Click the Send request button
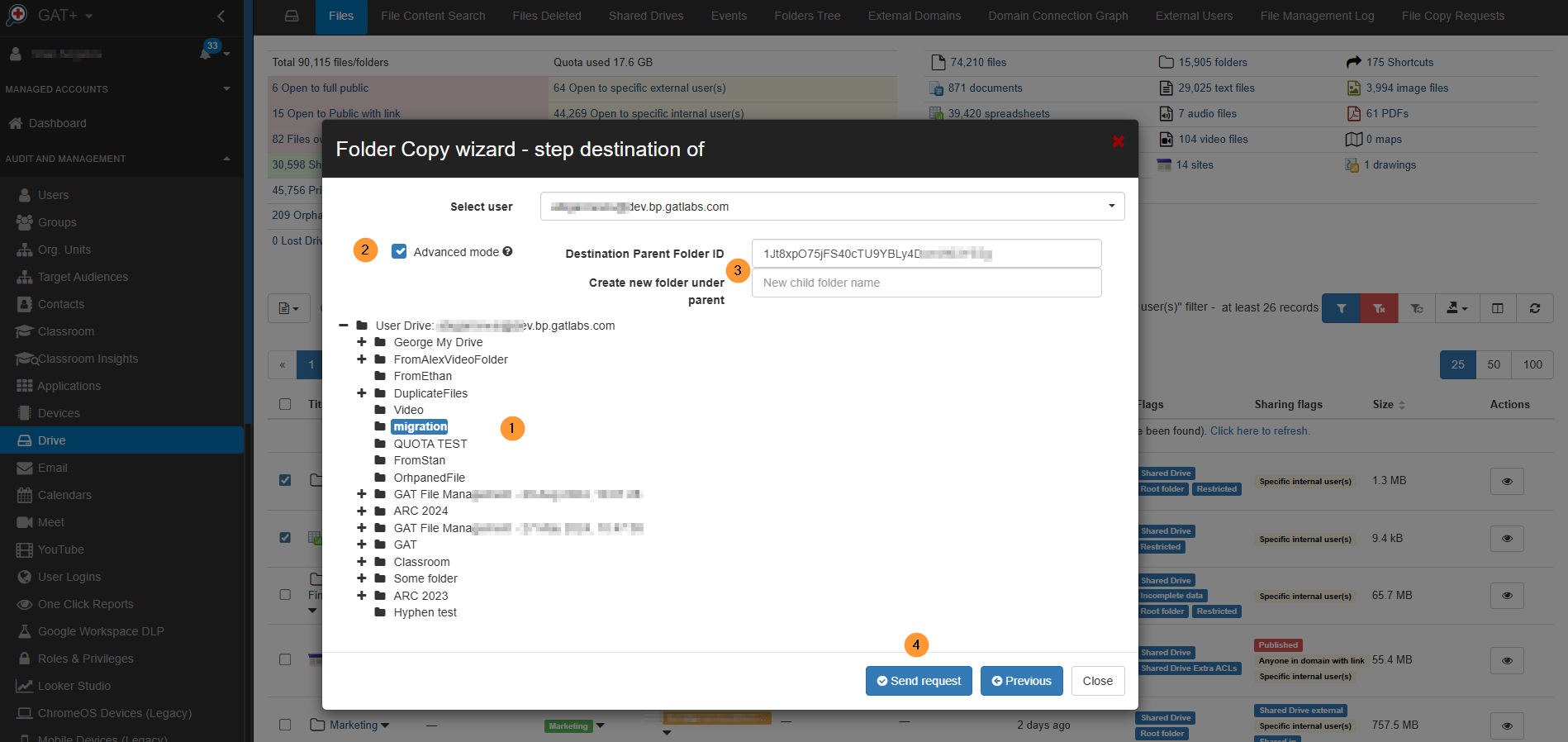Viewport: 1568px width, 742px height. (x=918, y=681)
